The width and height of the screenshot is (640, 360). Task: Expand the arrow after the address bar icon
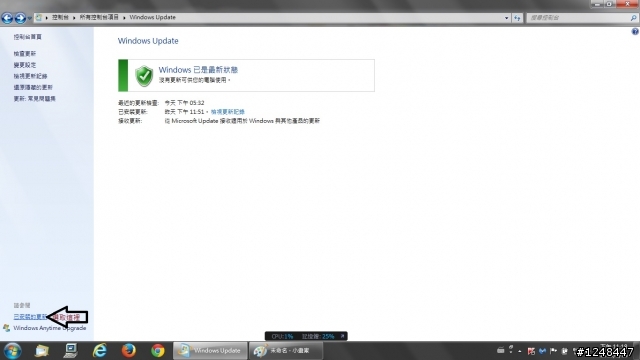click(x=47, y=18)
